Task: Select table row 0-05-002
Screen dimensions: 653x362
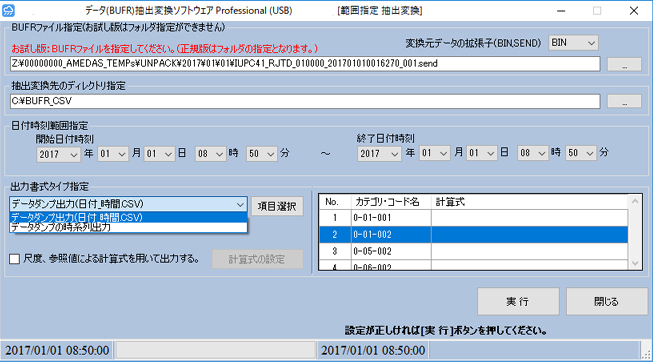Action: click(474, 251)
